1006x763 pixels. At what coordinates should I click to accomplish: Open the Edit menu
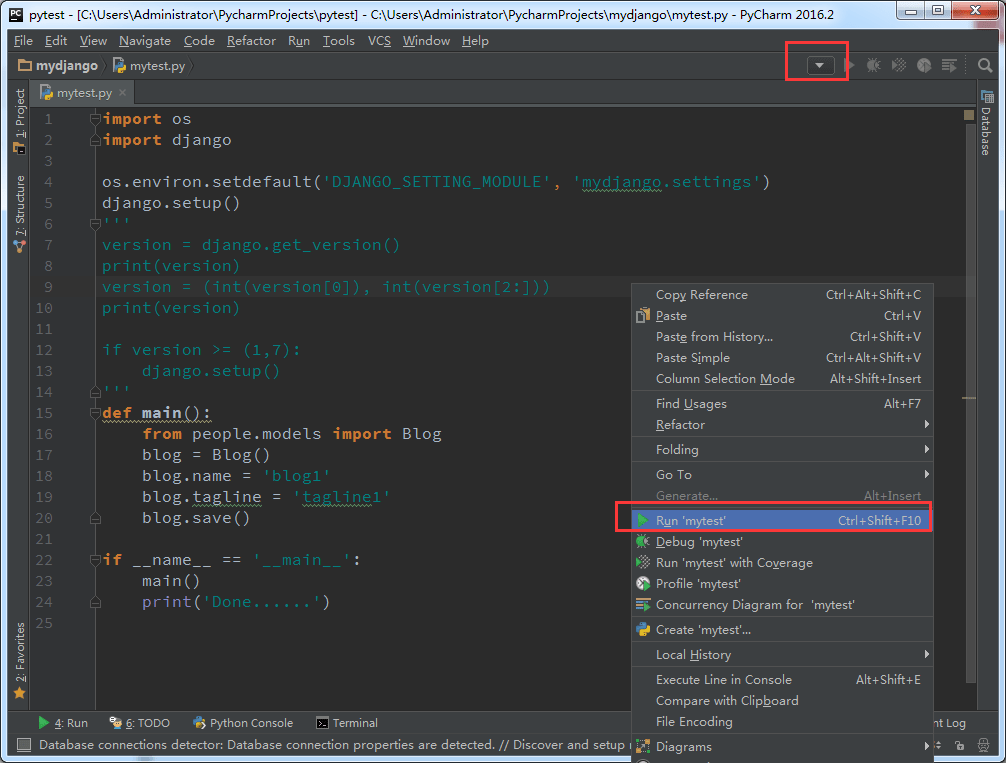pyautogui.click(x=56, y=40)
